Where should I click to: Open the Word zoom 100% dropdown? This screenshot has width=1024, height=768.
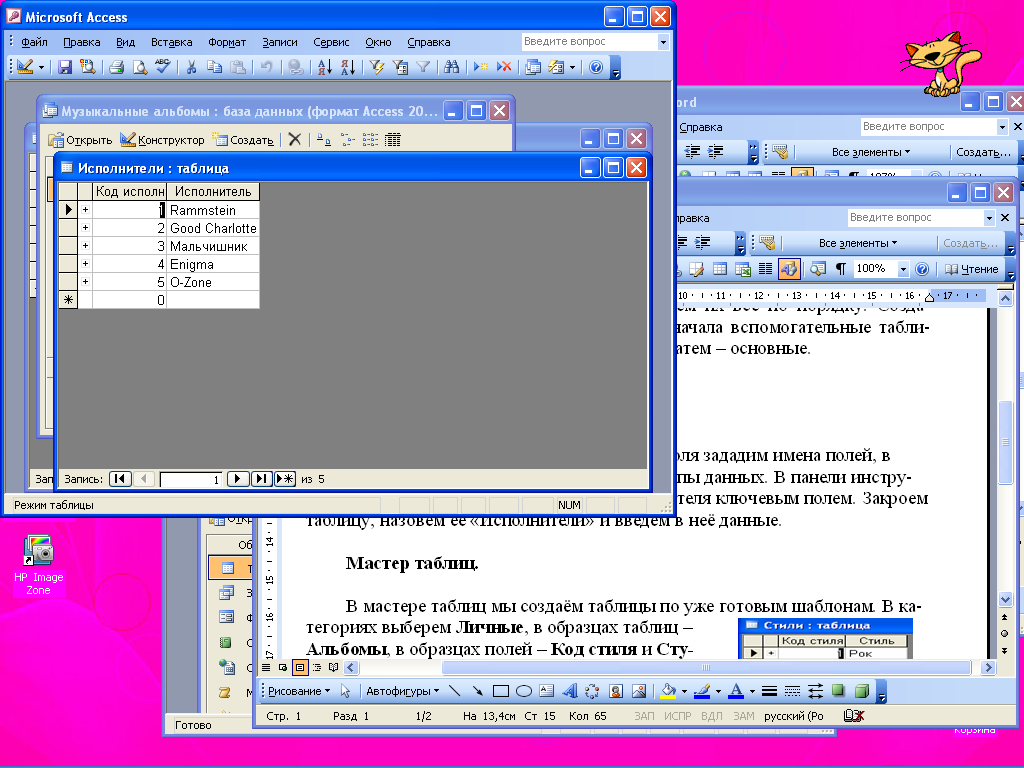[903, 268]
